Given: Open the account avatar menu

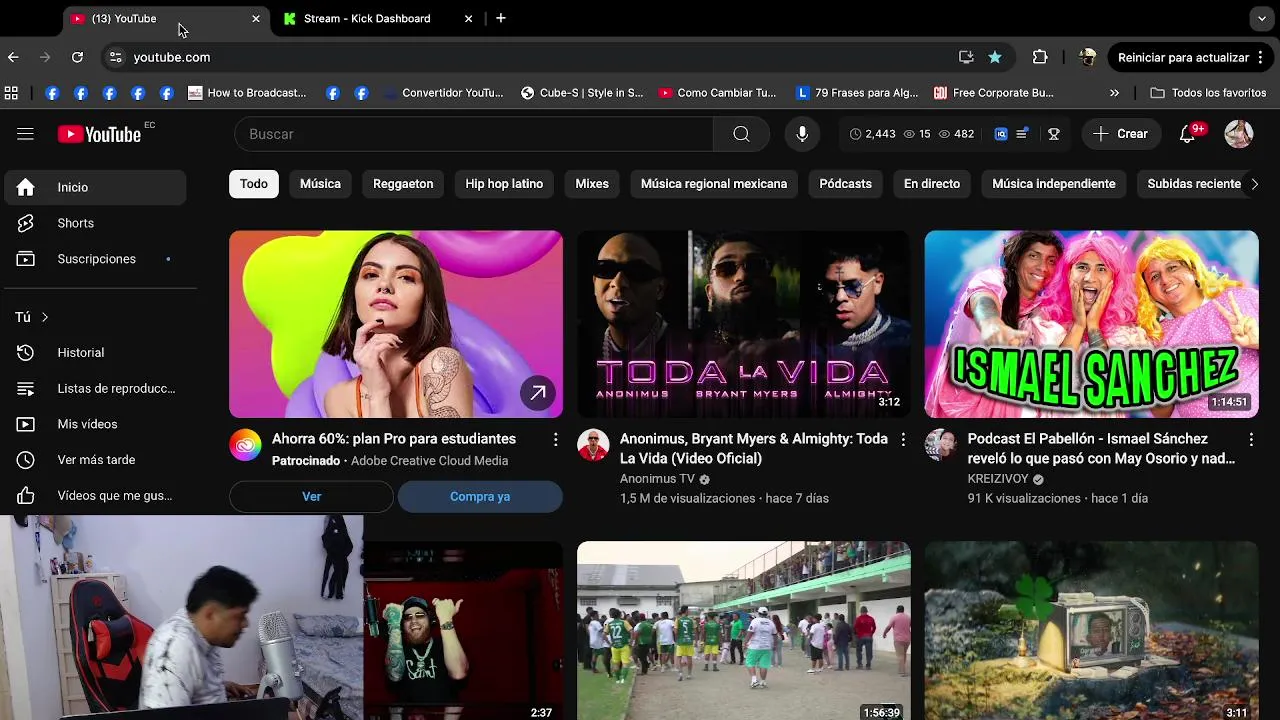Looking at the screenshot, I should 1238,134.
